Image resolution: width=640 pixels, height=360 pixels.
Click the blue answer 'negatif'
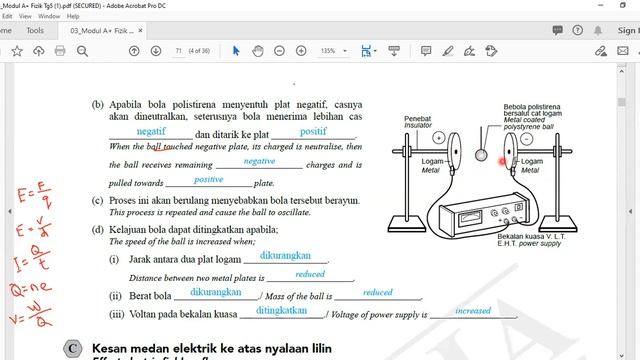(151, 131)
